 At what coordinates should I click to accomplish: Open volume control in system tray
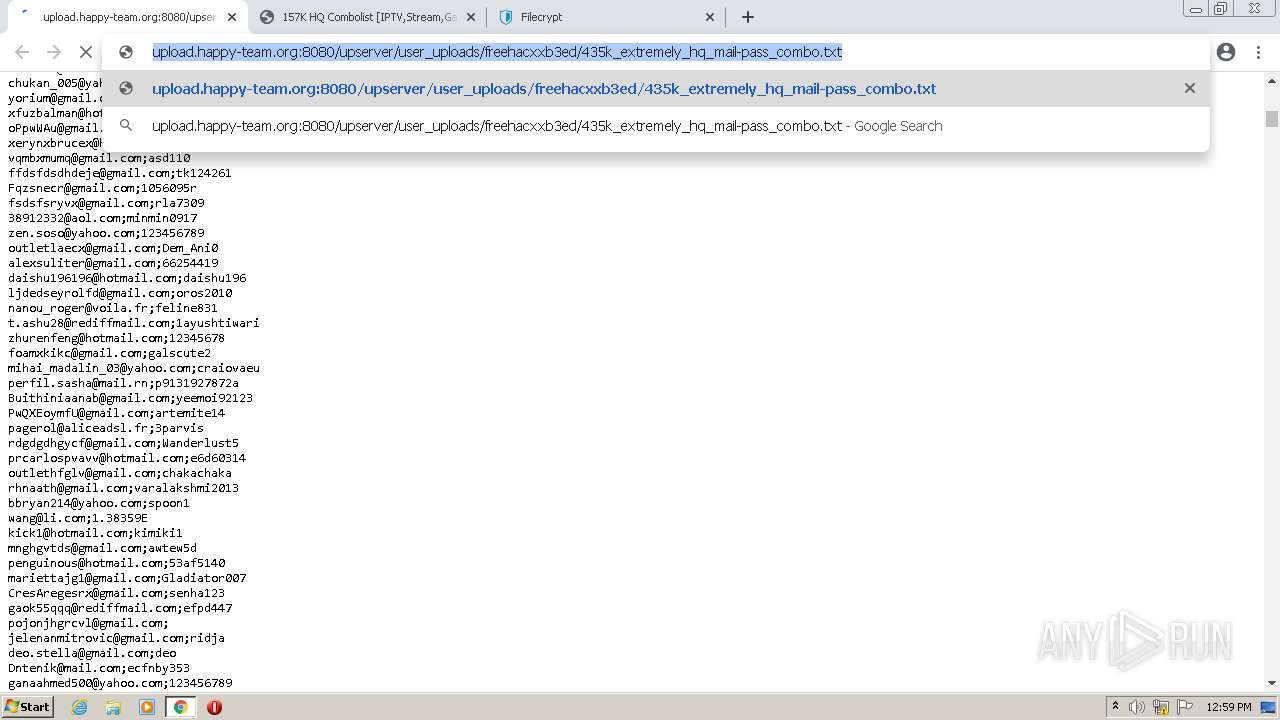point(1137,707)
